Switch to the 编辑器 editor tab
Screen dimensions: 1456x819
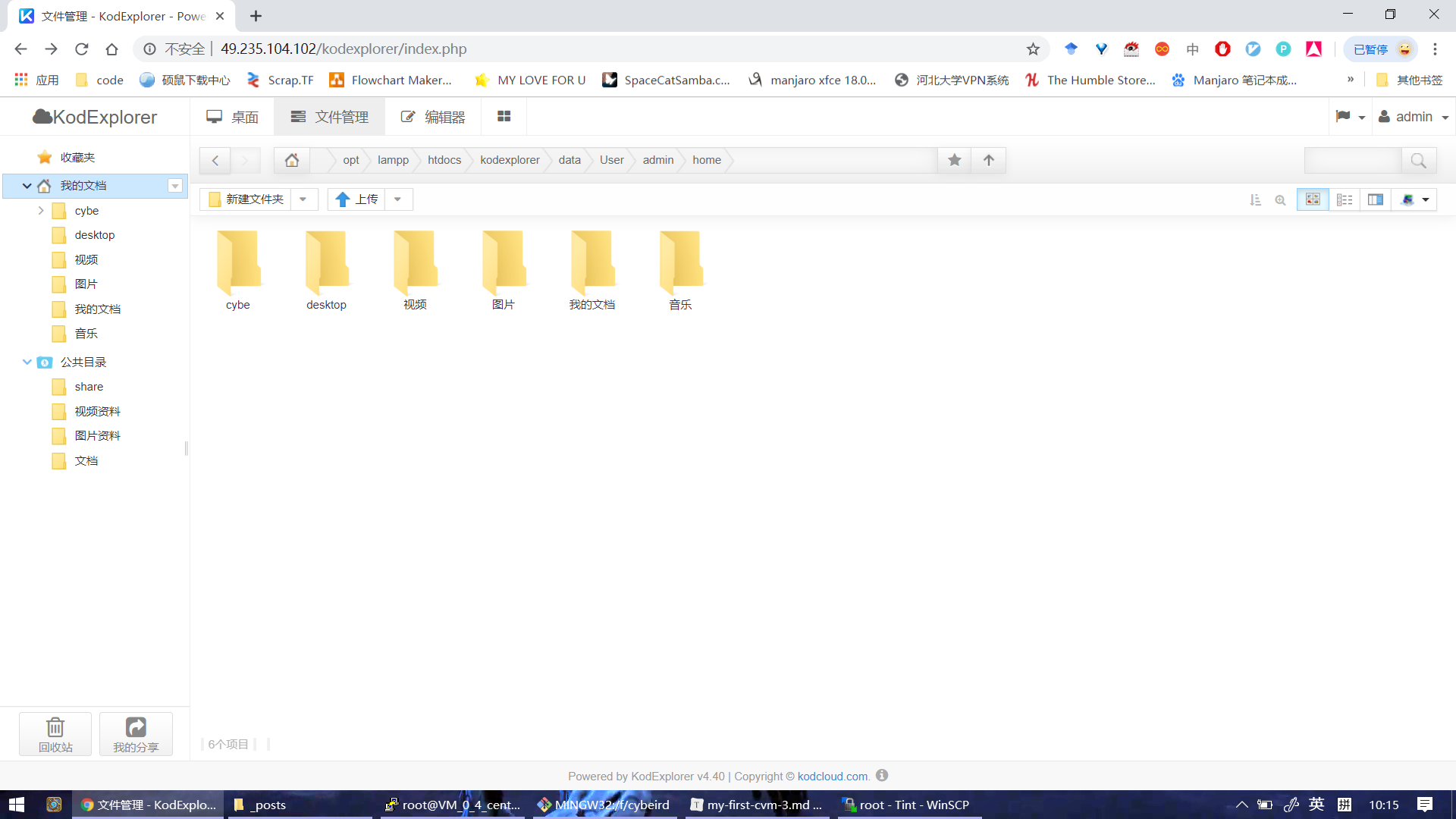(433, 117)
